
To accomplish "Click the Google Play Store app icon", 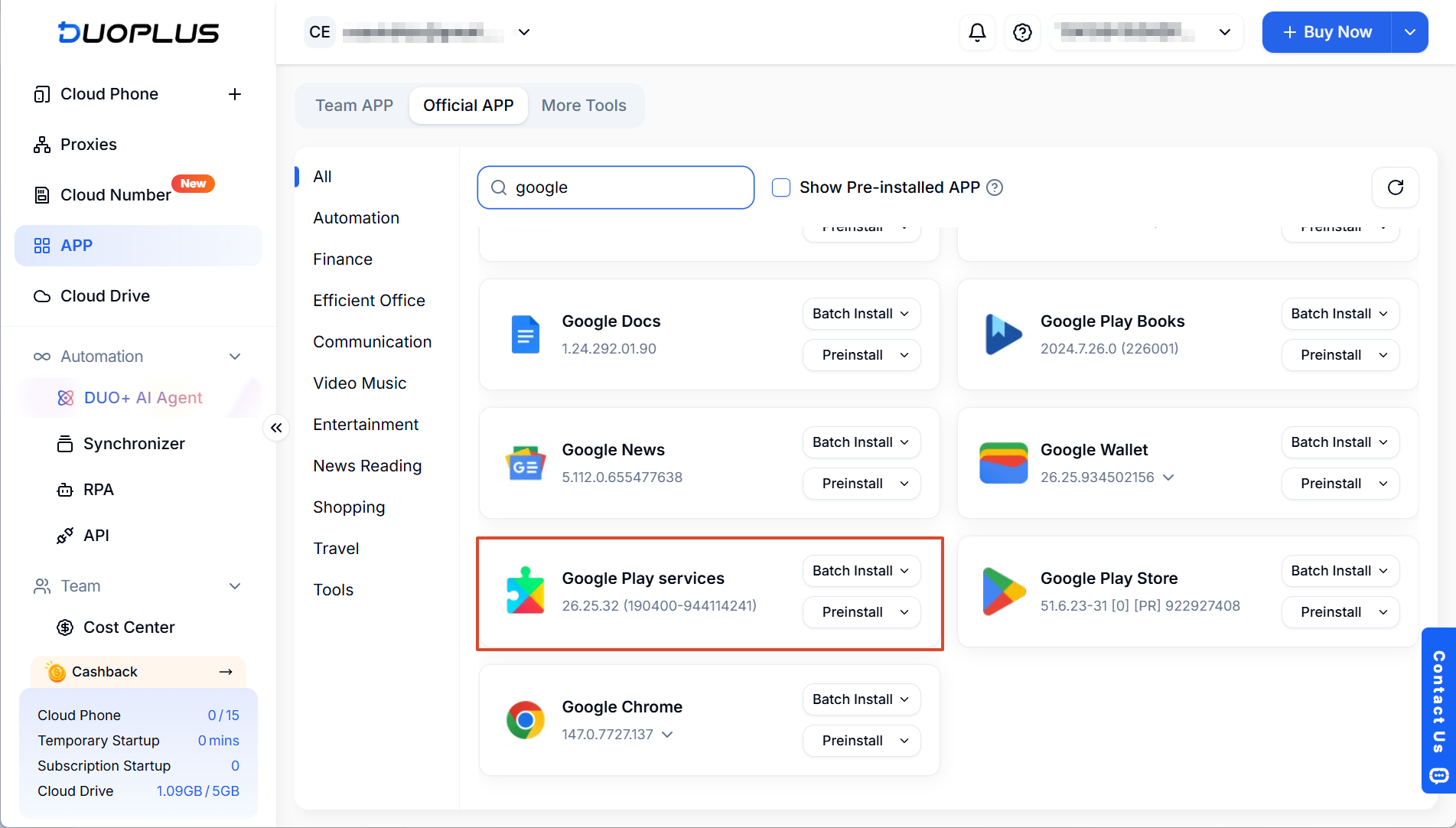I will tap(1004, 592).
